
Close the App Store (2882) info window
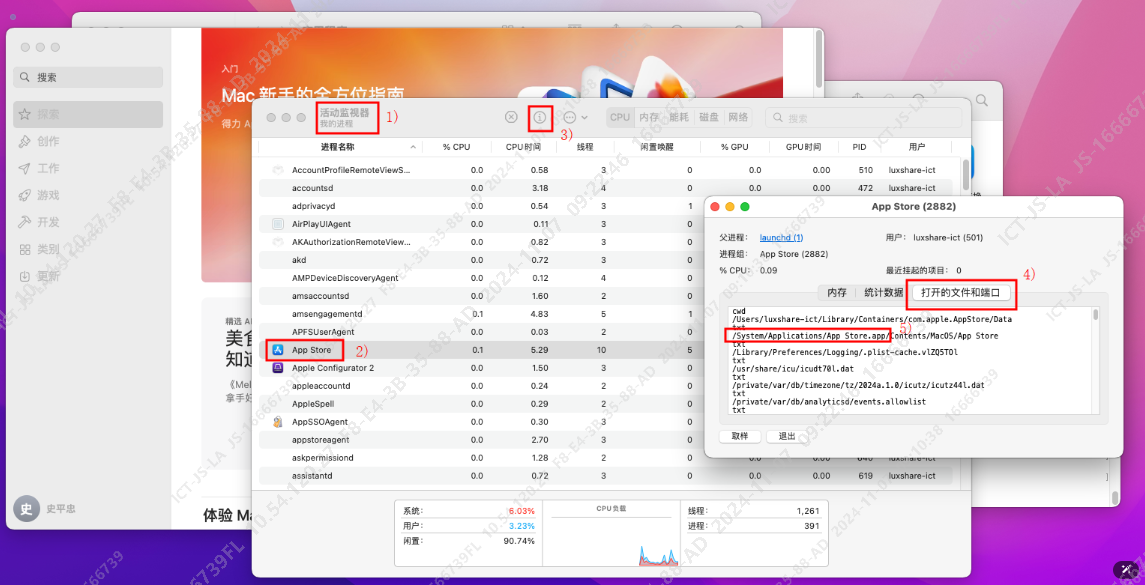point(715,207)
